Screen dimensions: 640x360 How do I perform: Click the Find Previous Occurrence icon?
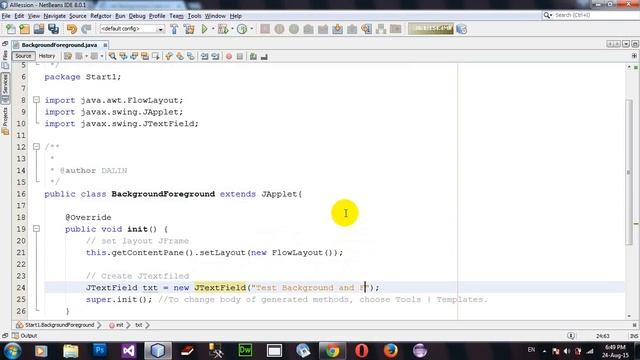pos(123,56)
